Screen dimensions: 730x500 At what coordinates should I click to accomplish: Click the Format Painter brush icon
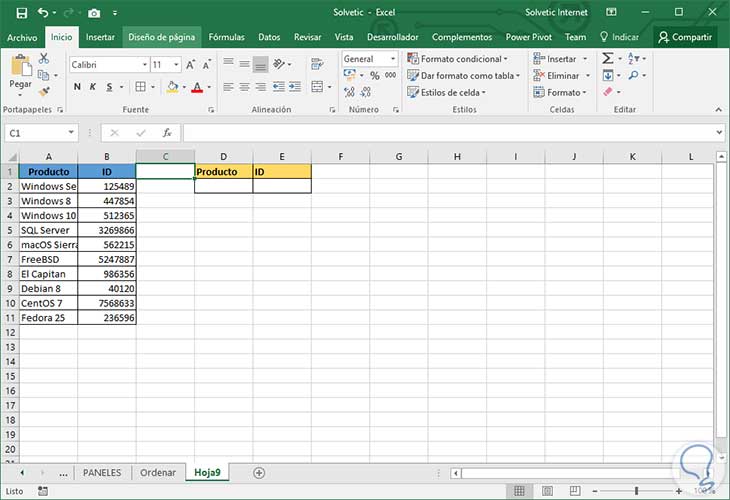pos(44,91)
